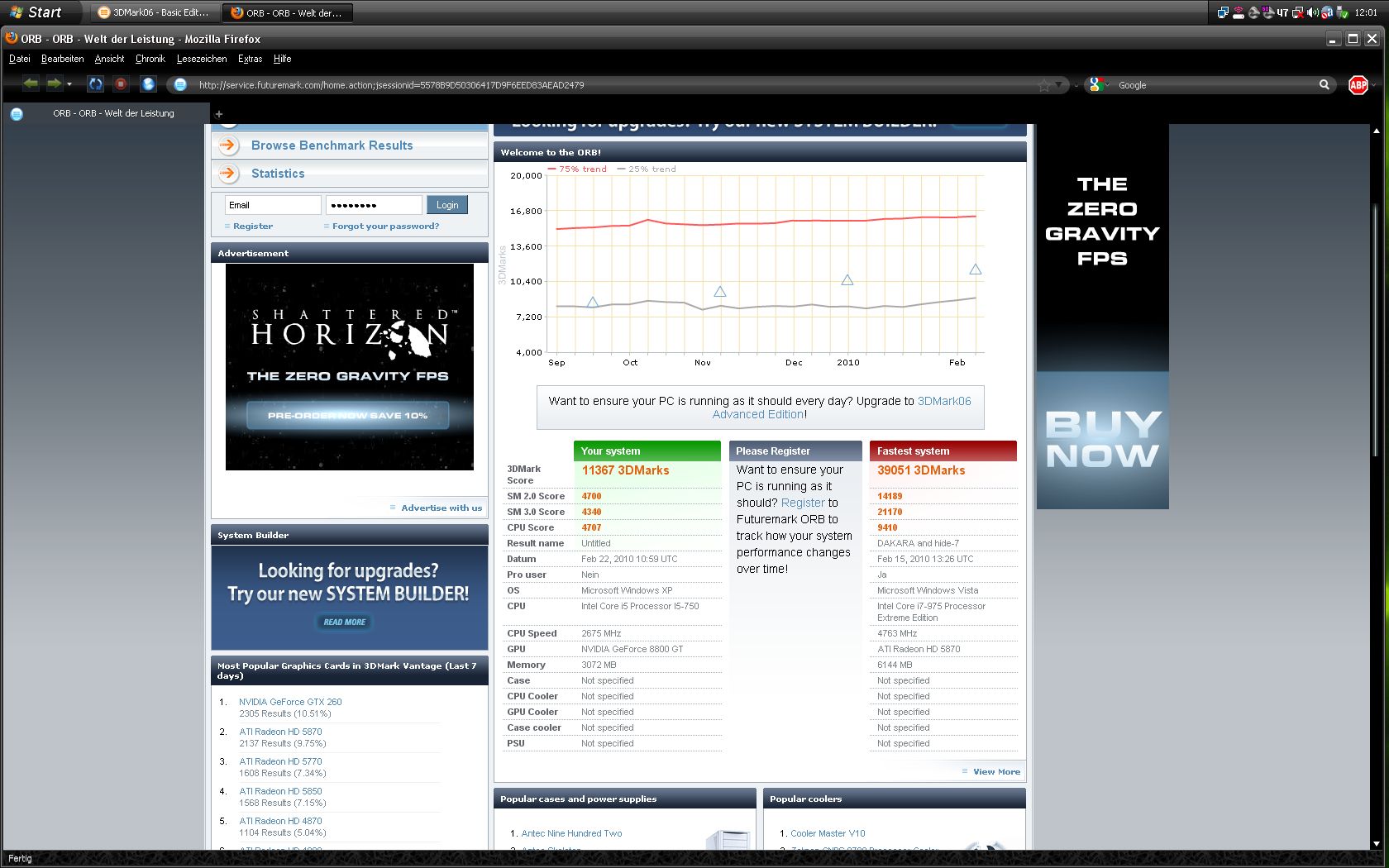Click the Adblock Plus ABP icon
1389x868 pixels.
(1358, 84)
